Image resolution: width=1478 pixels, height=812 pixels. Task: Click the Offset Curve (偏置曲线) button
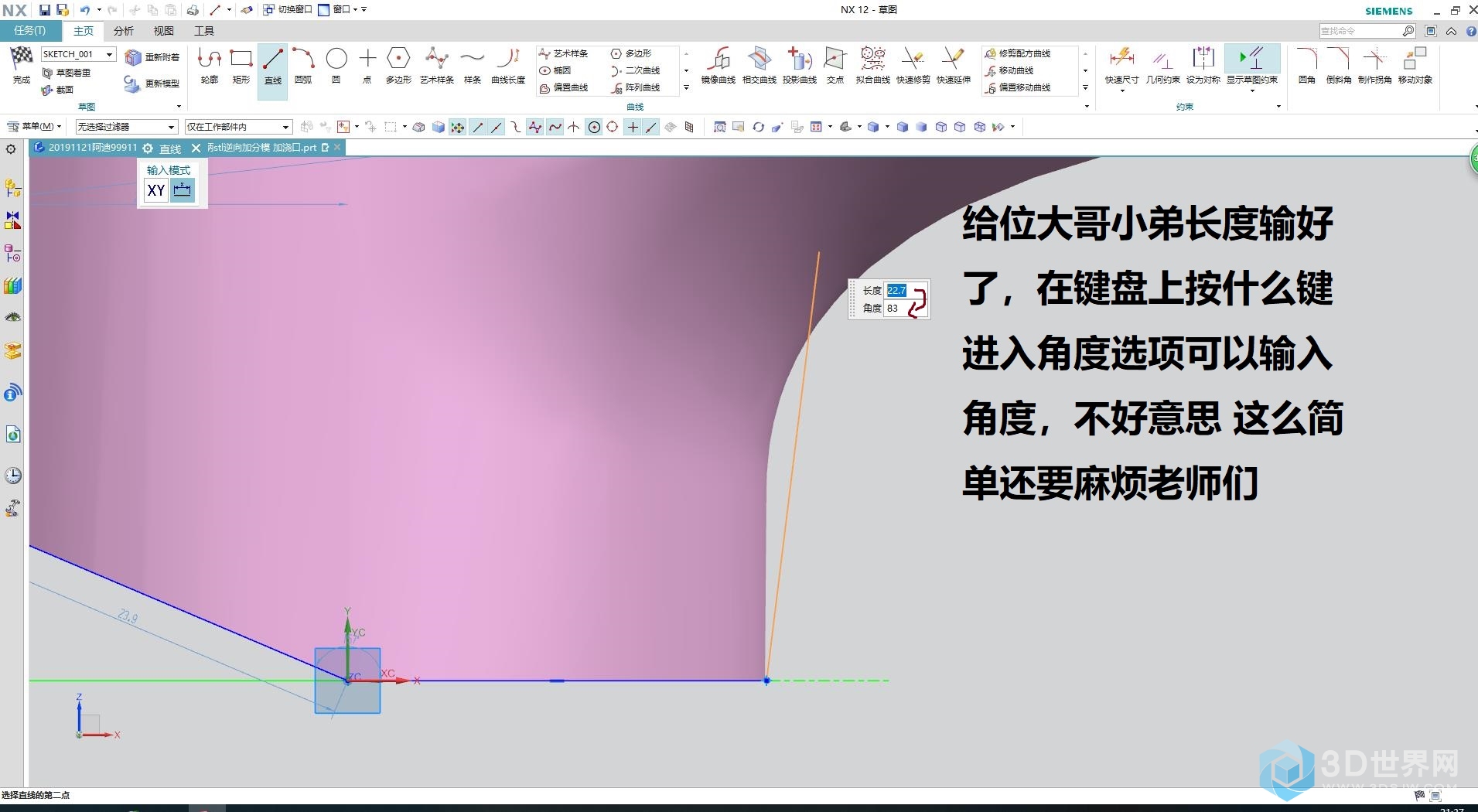click(x=564, y=87)
